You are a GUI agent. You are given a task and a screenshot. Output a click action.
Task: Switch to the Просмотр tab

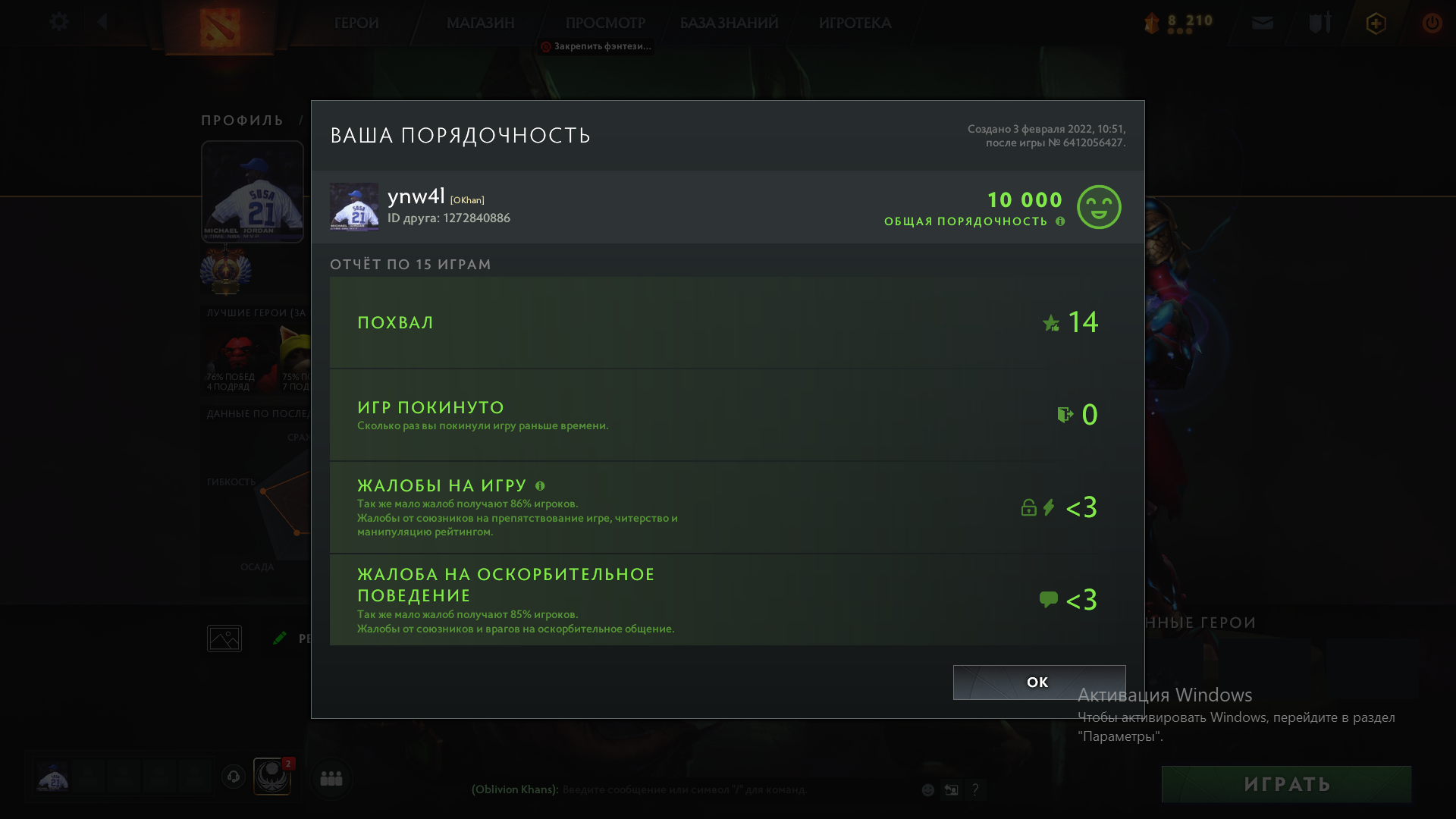605,24
